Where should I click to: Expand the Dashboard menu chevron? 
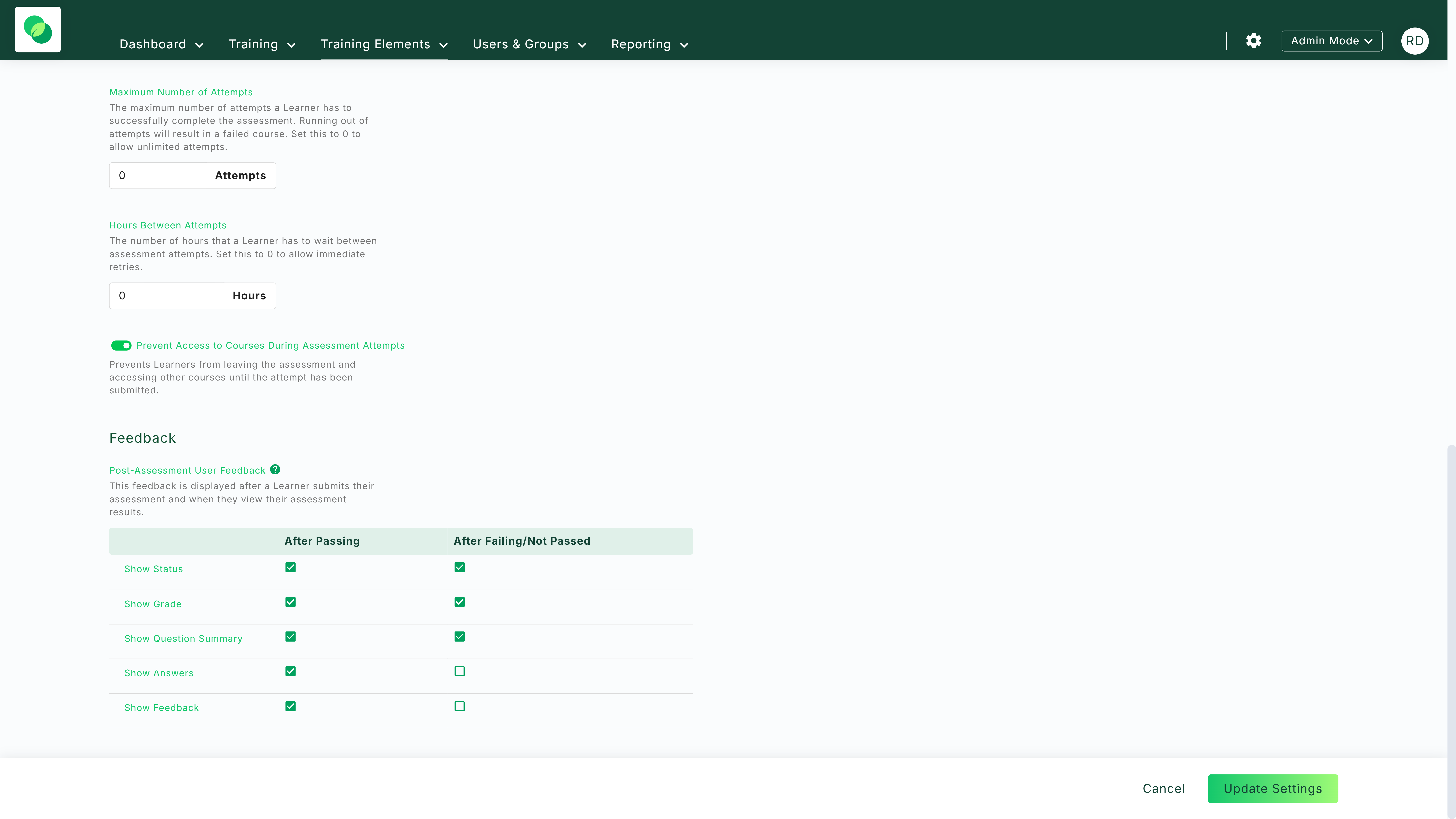[x=199, y=45]
